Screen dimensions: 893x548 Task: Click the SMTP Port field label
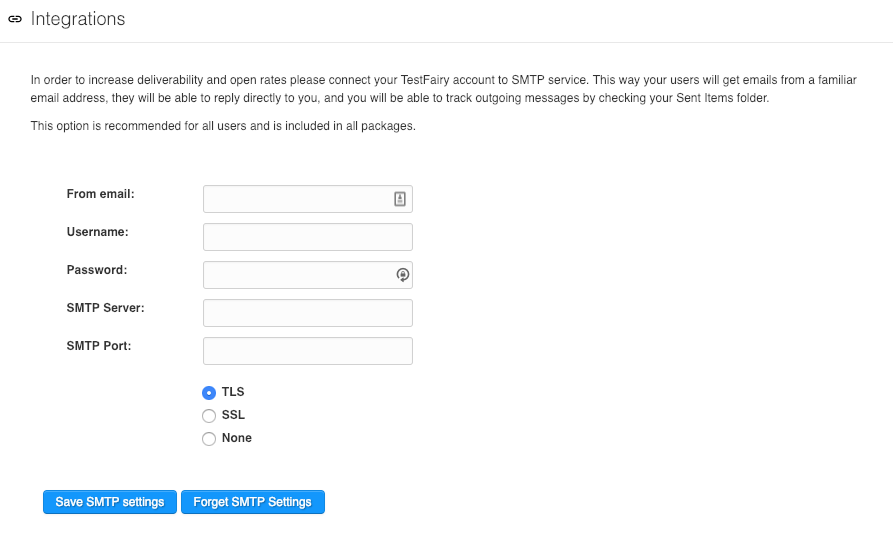tap(99, 346)
